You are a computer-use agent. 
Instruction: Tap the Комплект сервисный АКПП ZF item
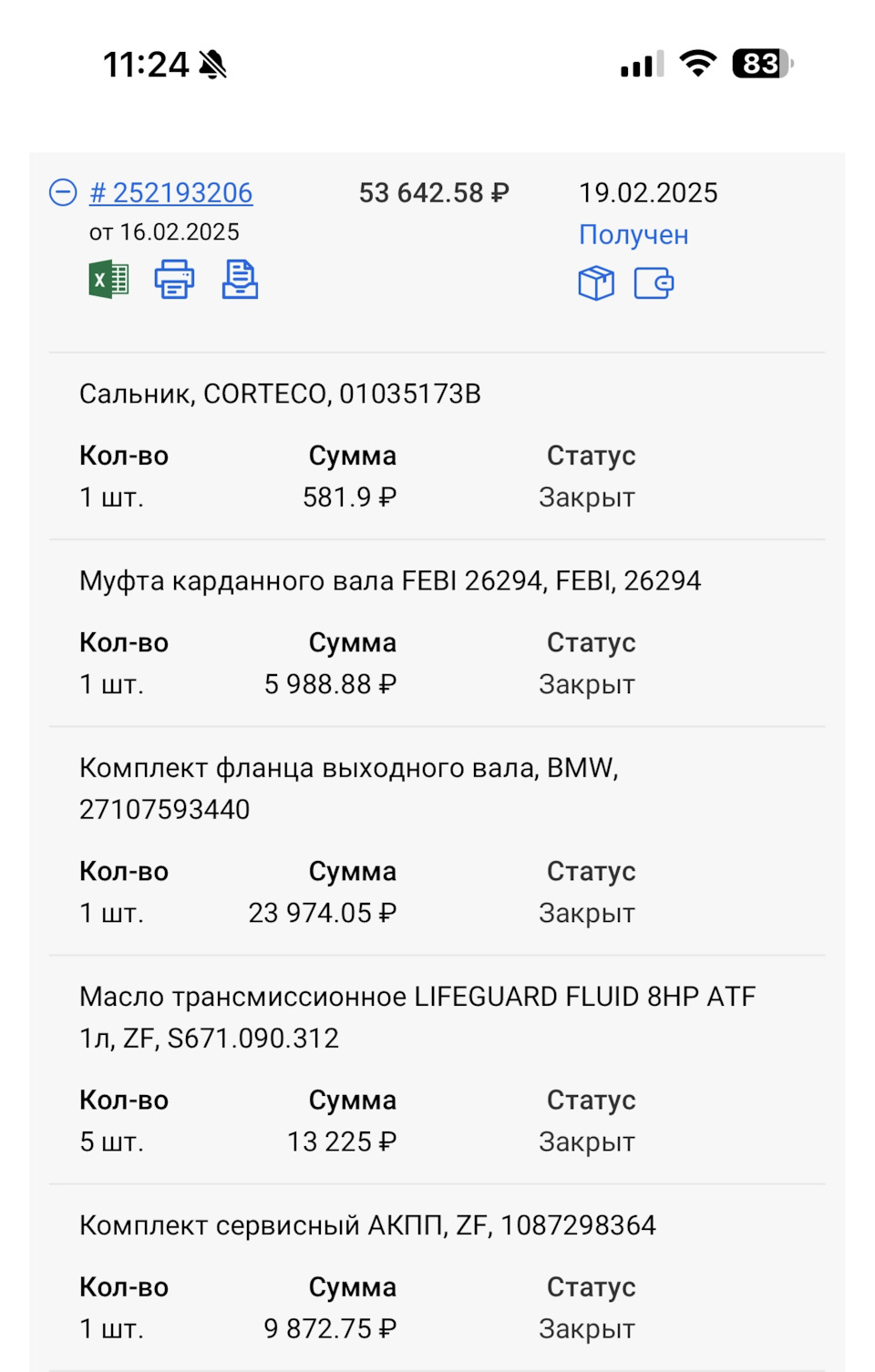pos(367,1225)
